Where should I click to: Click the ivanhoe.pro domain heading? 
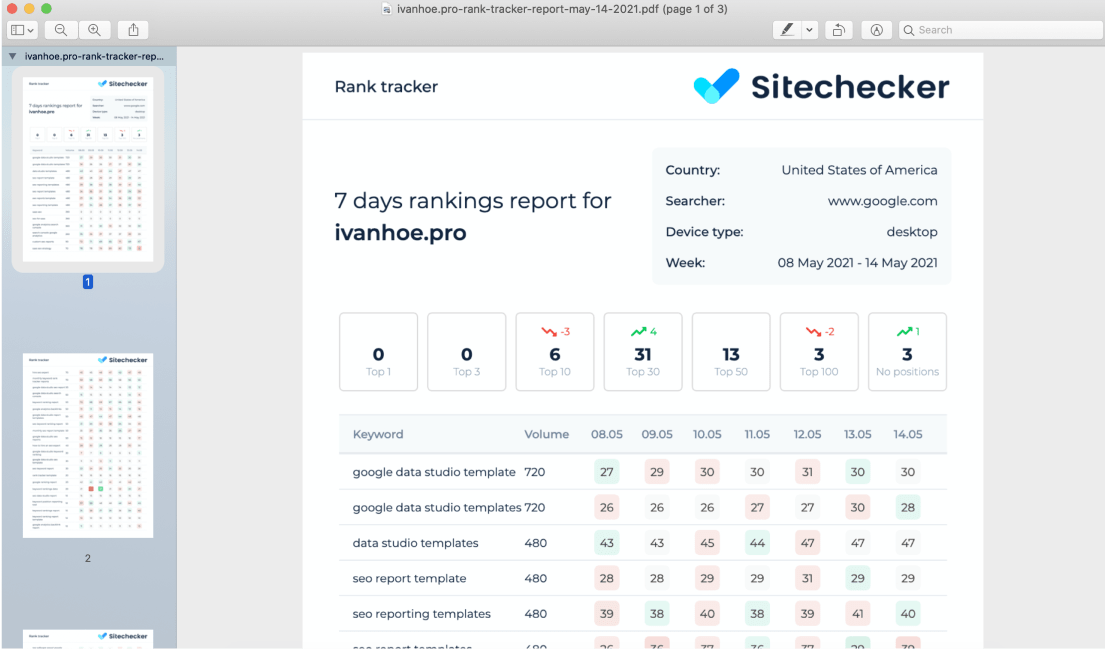pos(400,233)
